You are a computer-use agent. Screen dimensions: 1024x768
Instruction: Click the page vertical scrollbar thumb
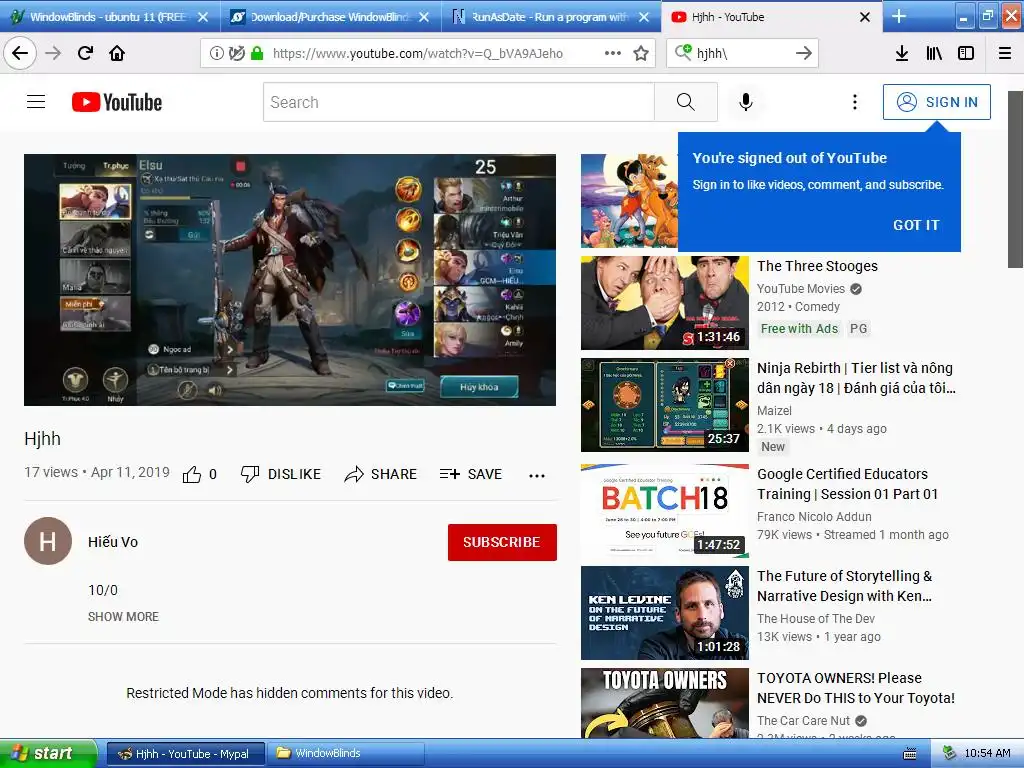1016,180
